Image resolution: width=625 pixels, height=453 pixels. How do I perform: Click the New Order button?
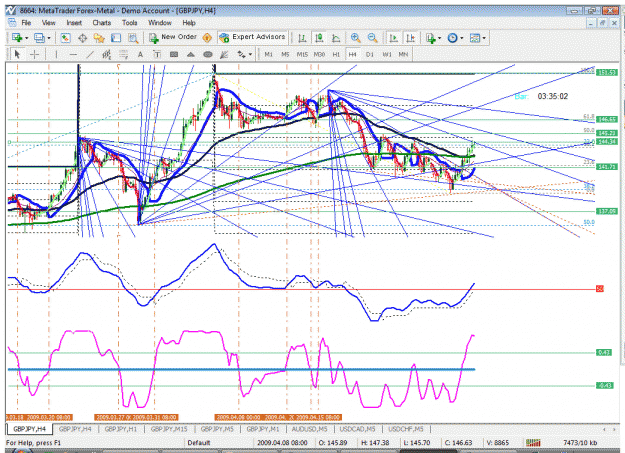click(x=173, y=37)
